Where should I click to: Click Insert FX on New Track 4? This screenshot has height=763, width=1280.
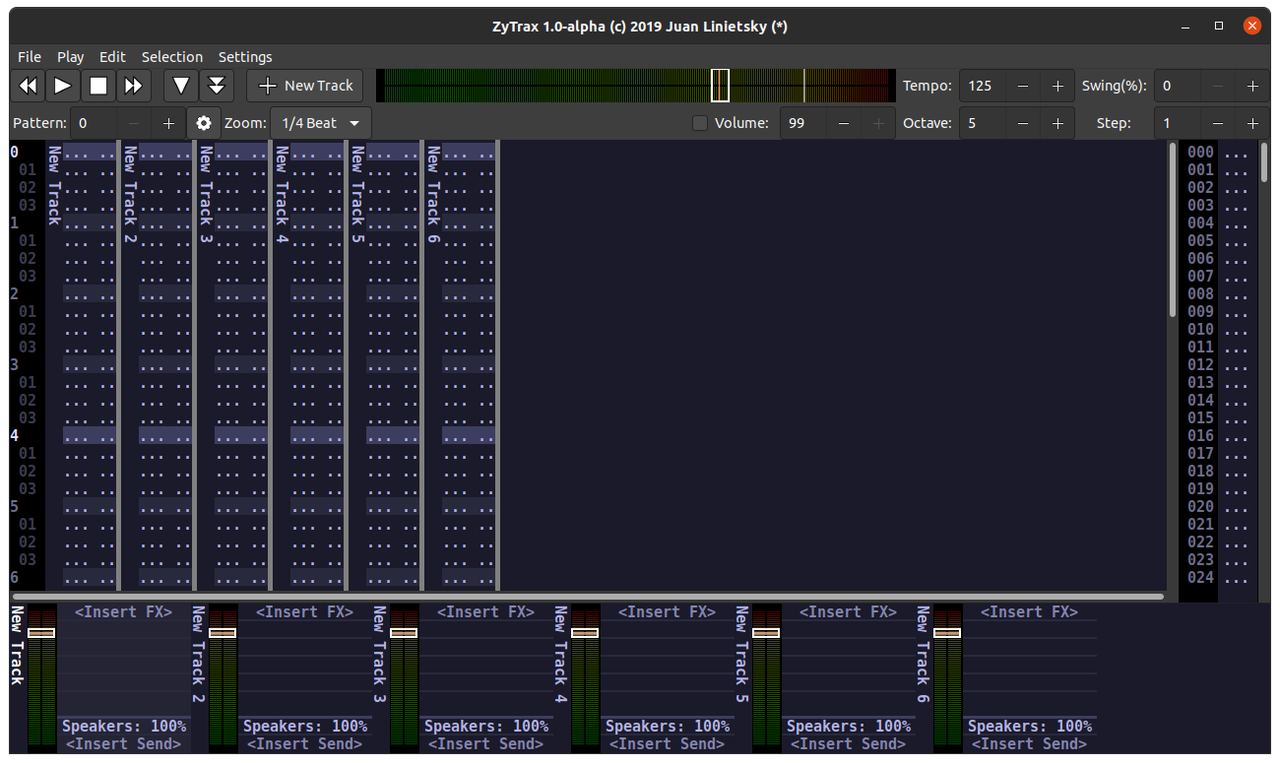tap(666, 612)
